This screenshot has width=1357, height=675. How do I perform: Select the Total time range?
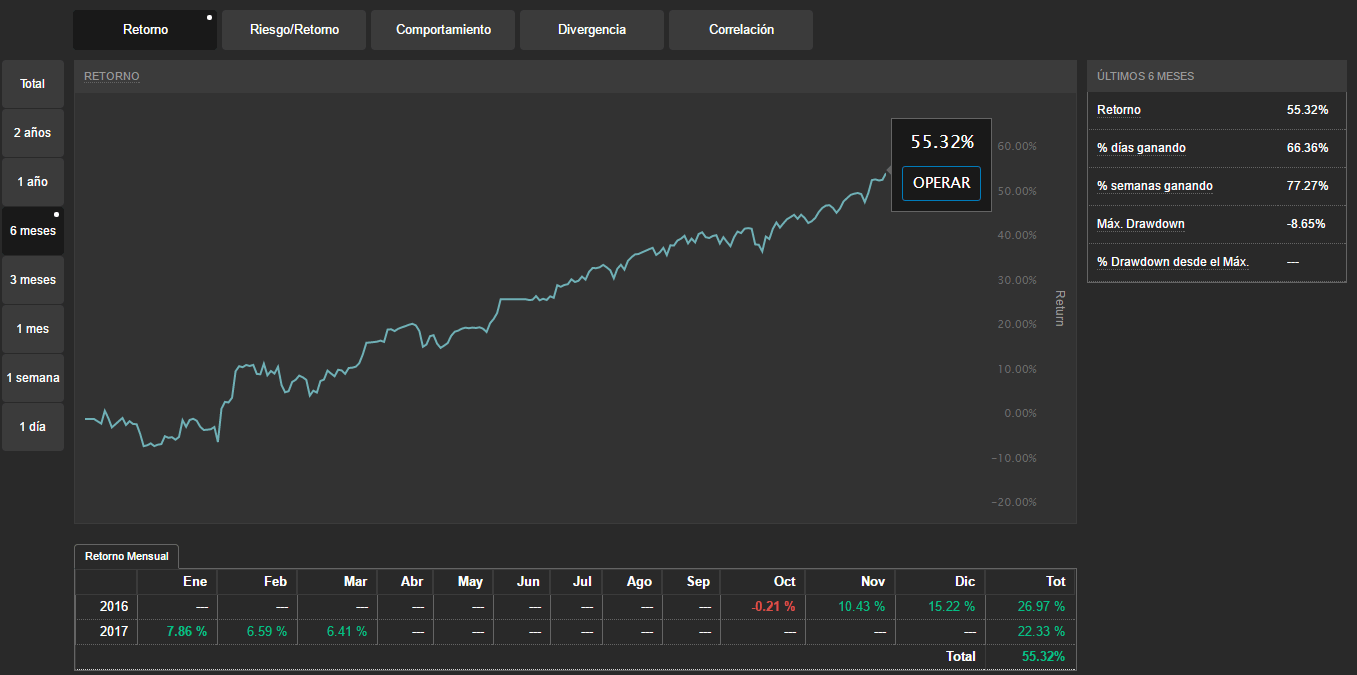click(33, 84)
